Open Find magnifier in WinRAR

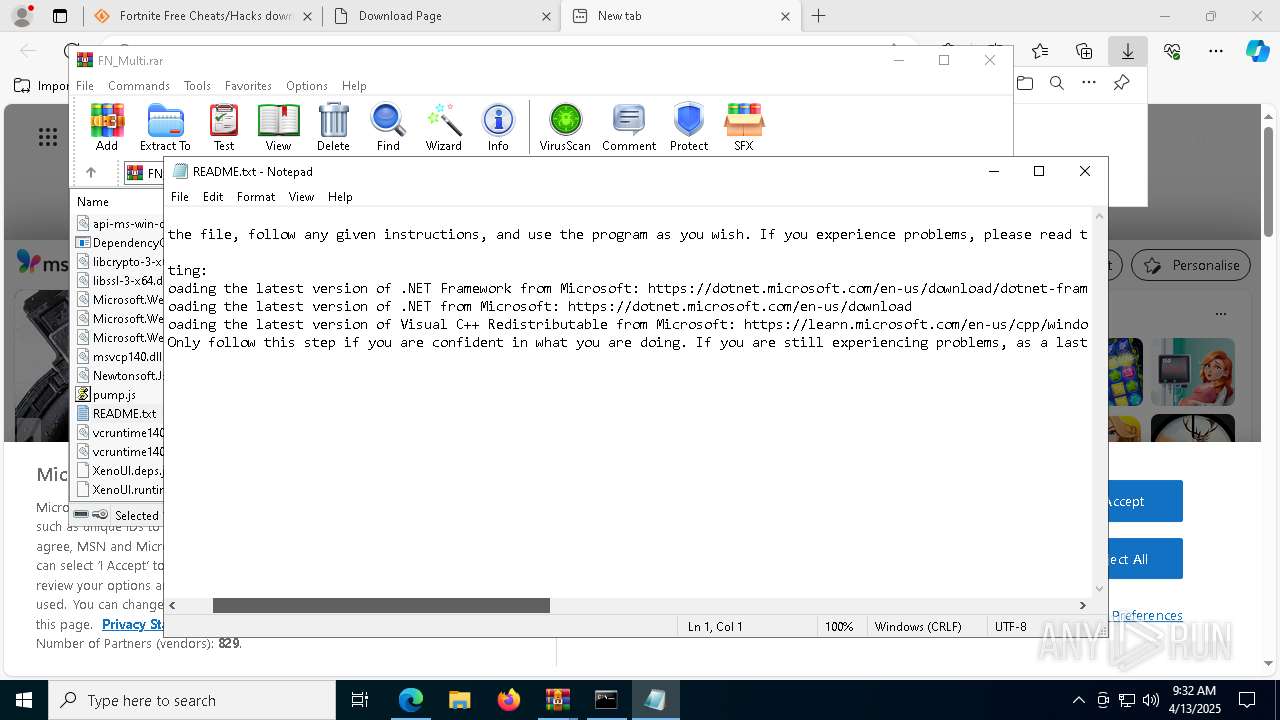388,127
